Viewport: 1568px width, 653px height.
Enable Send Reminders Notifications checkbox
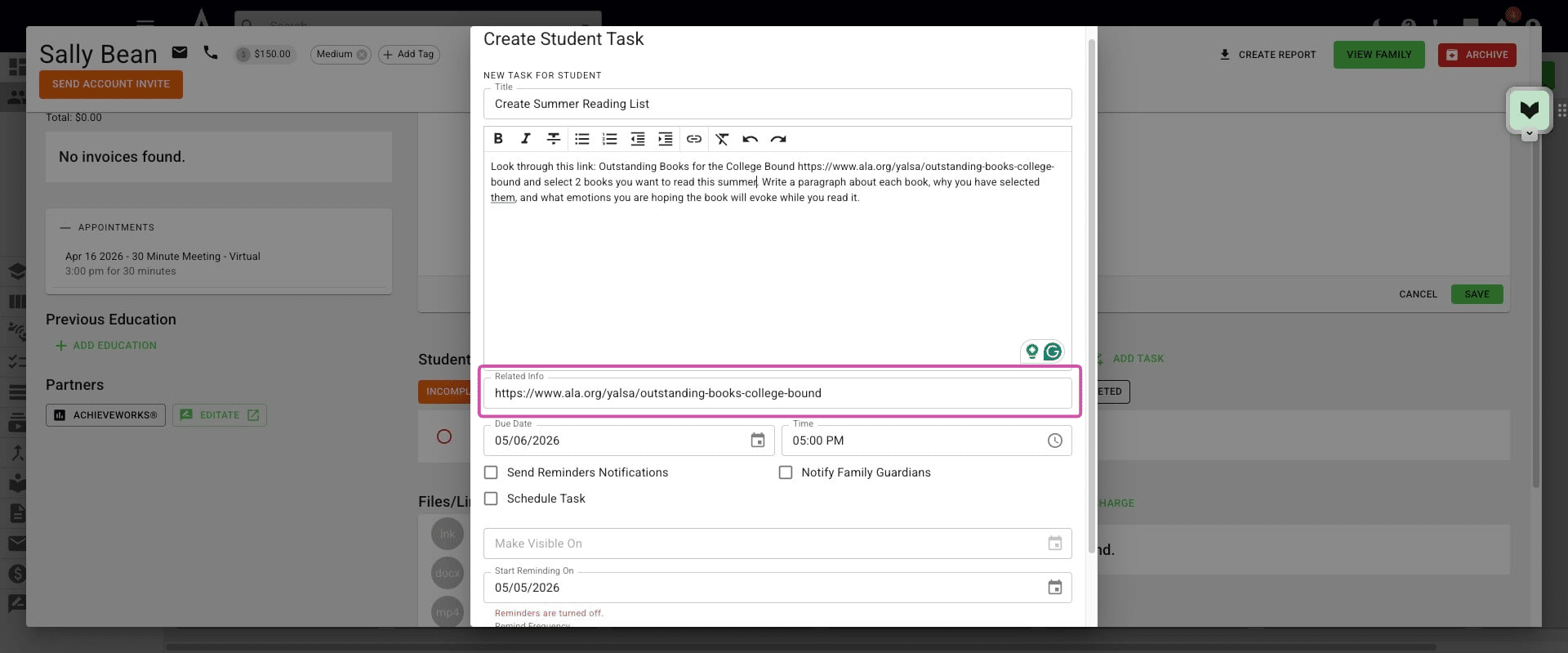(491, 472)
